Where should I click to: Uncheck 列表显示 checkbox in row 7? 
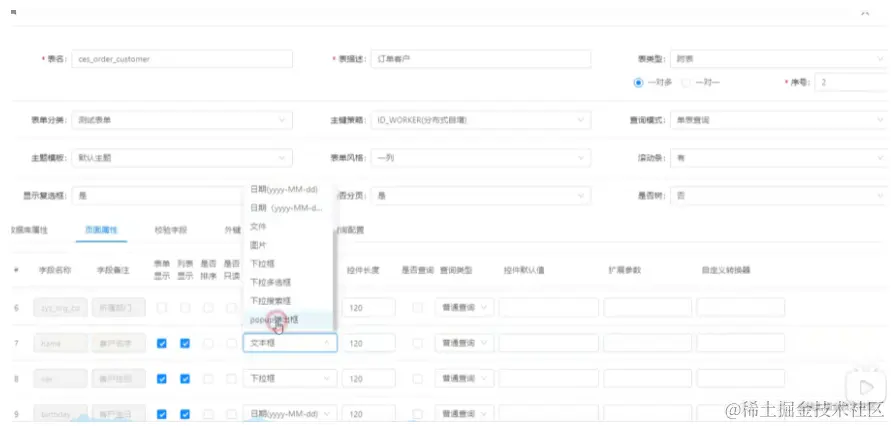[185, 343]
